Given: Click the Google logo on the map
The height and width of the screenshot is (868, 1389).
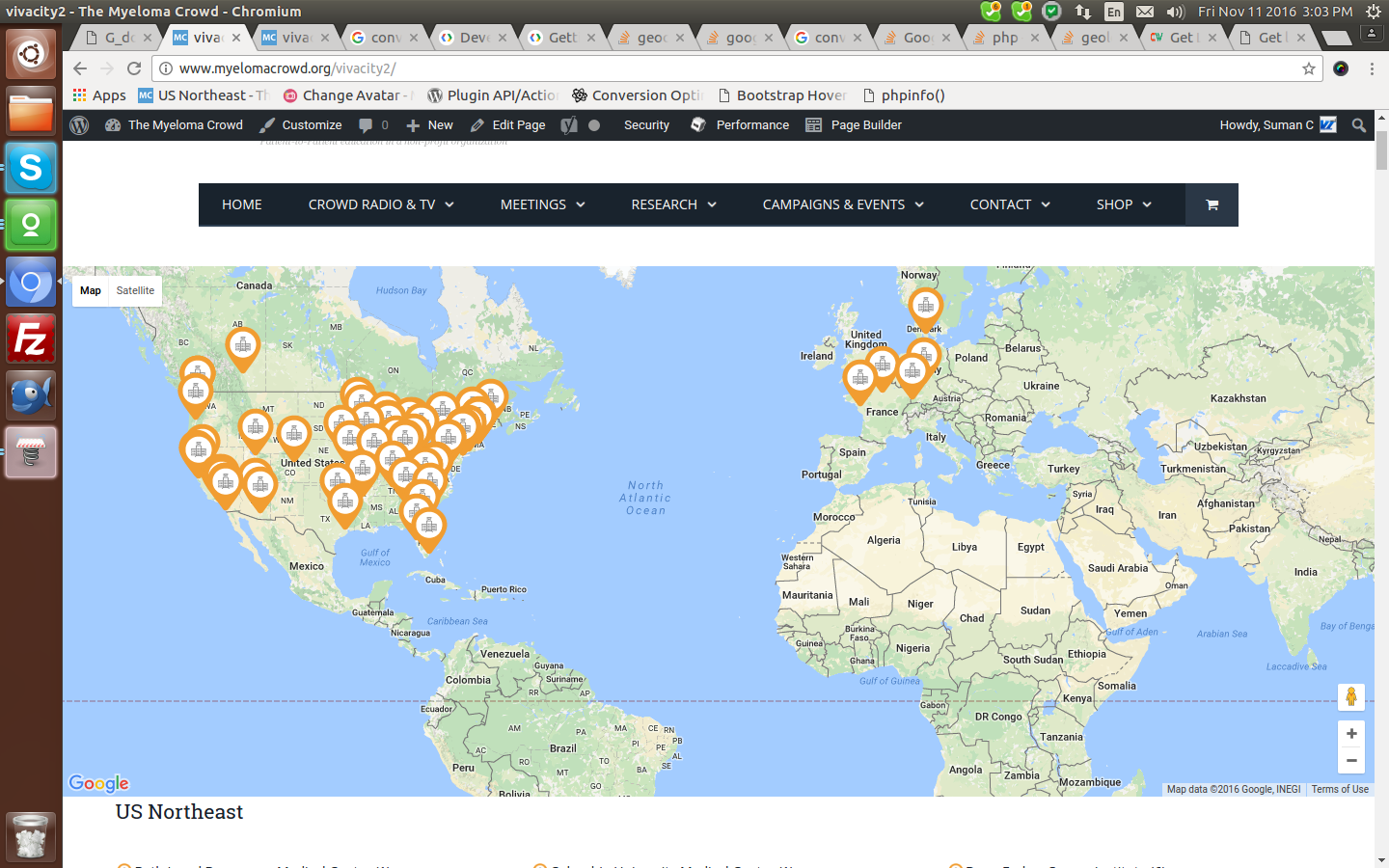Looking at the screenshot, I should 98,783.
